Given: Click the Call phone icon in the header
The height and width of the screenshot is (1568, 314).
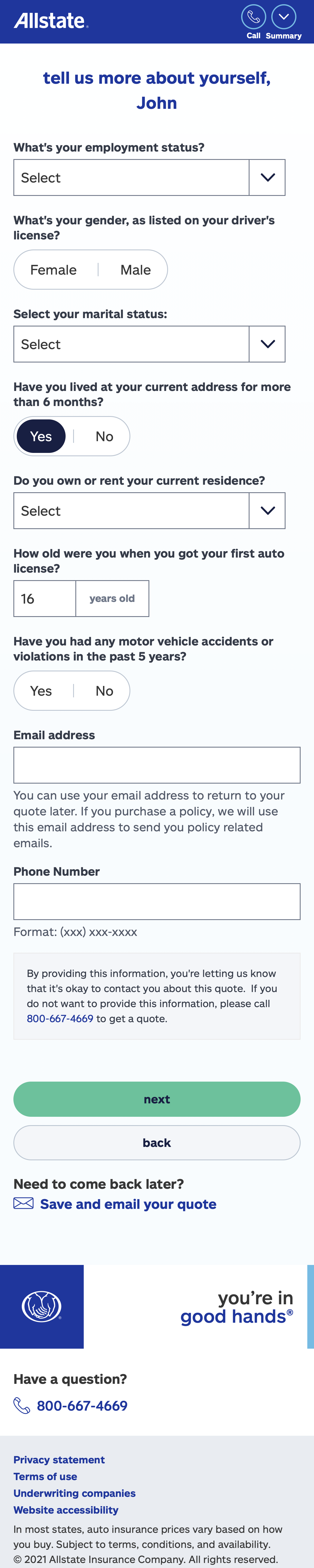Looking at the screenshot, I should (253, 18).
